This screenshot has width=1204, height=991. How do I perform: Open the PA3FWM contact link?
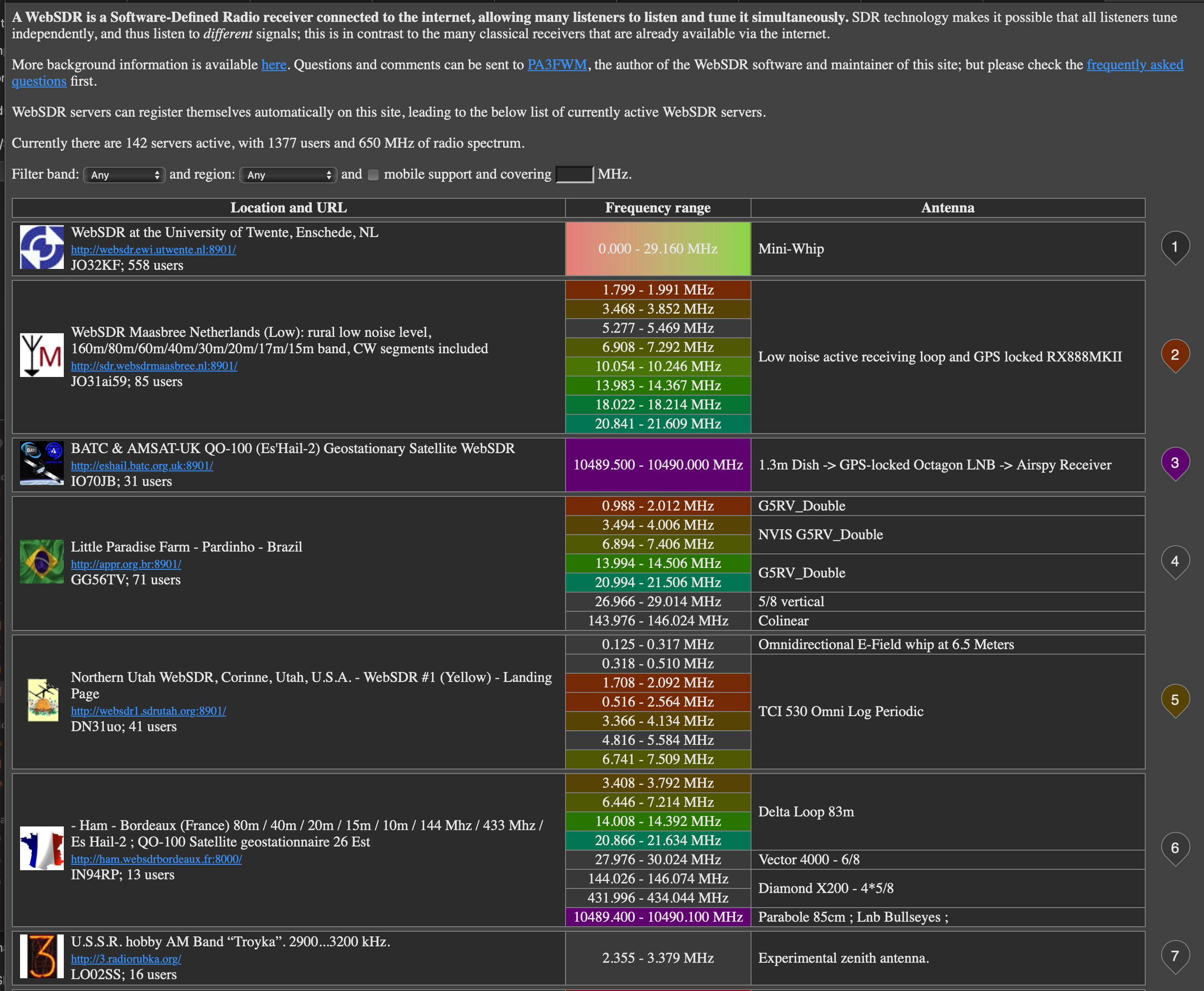point(557,65)
